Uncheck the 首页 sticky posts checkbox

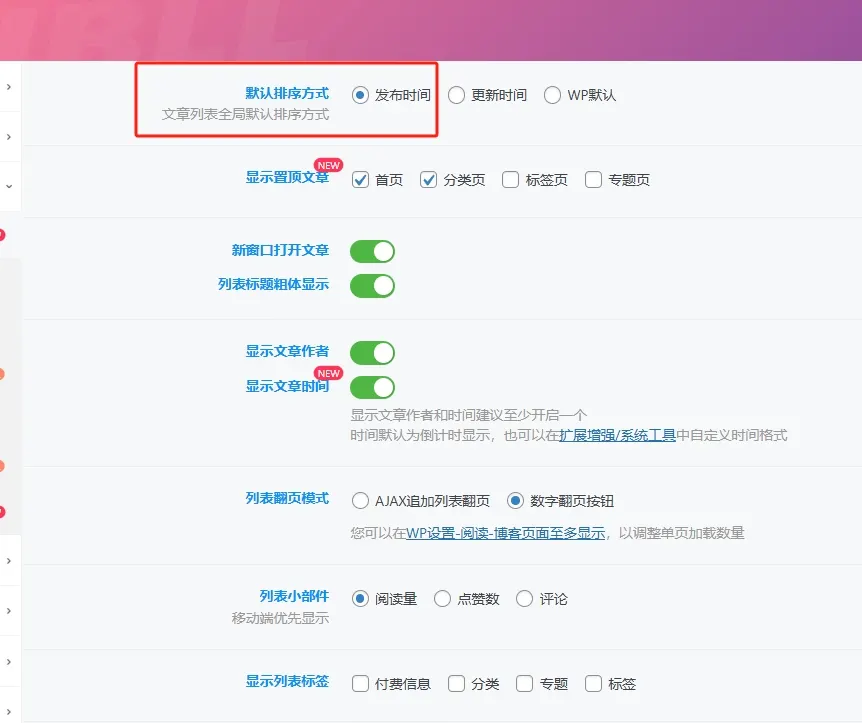click(360, 180)
